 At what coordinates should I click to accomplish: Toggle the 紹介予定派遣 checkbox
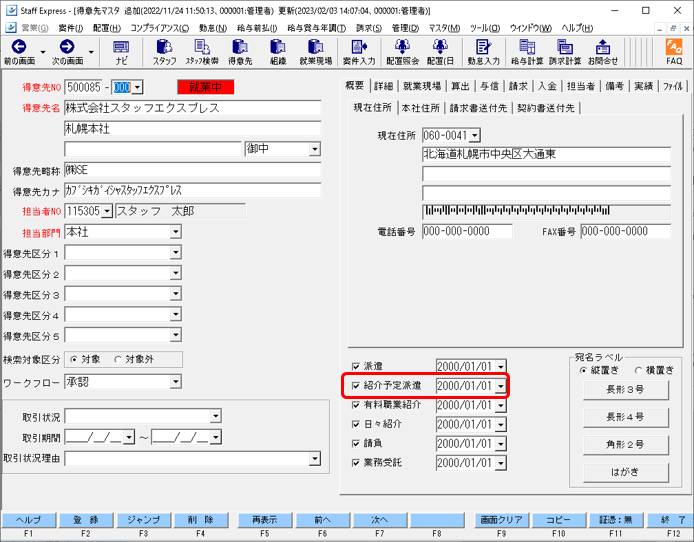(x=355, y=386)
